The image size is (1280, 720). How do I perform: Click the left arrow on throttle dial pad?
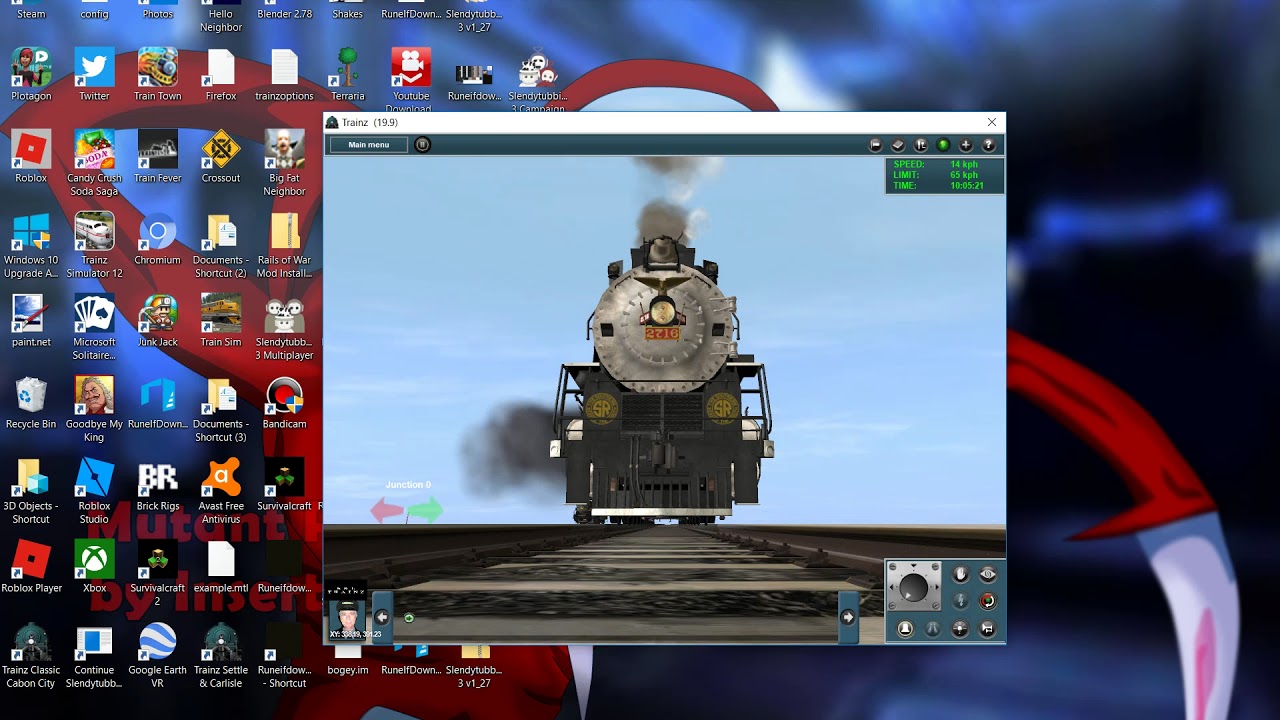point(892,587)
